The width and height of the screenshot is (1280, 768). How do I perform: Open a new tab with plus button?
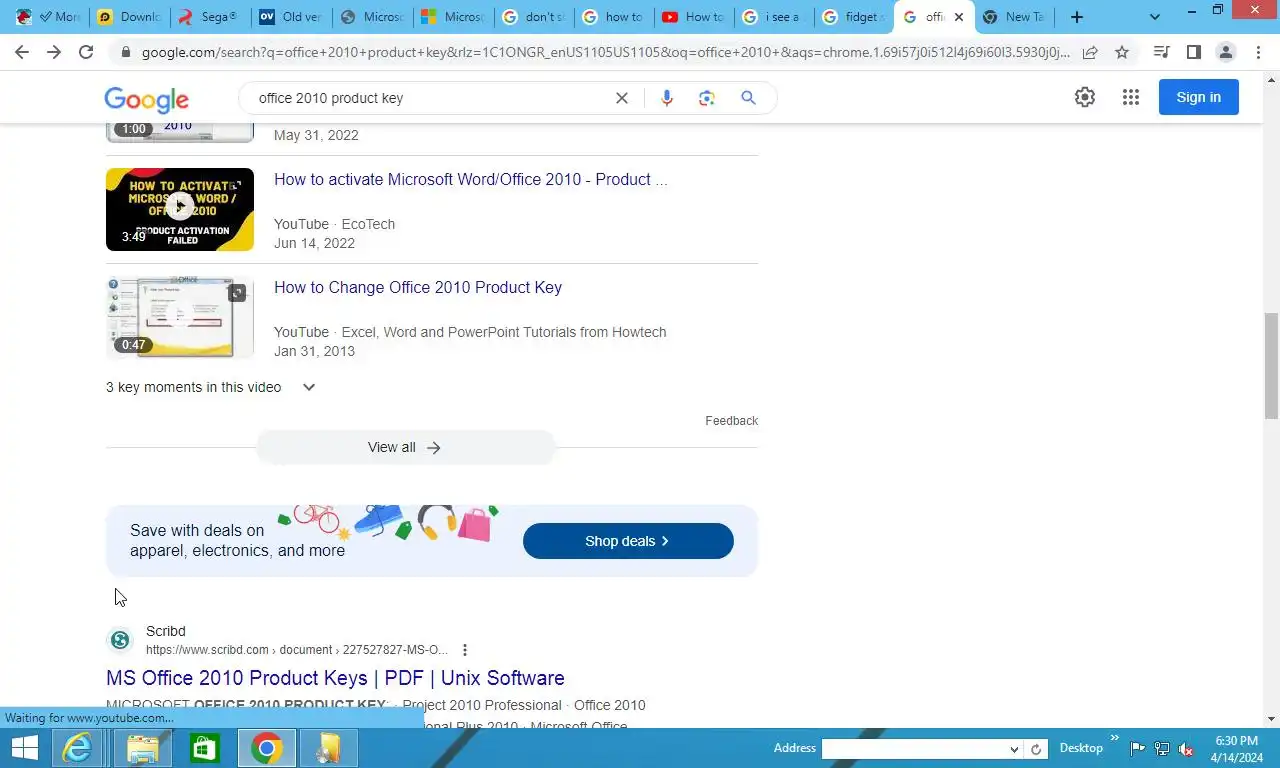tap(1077, 17)
